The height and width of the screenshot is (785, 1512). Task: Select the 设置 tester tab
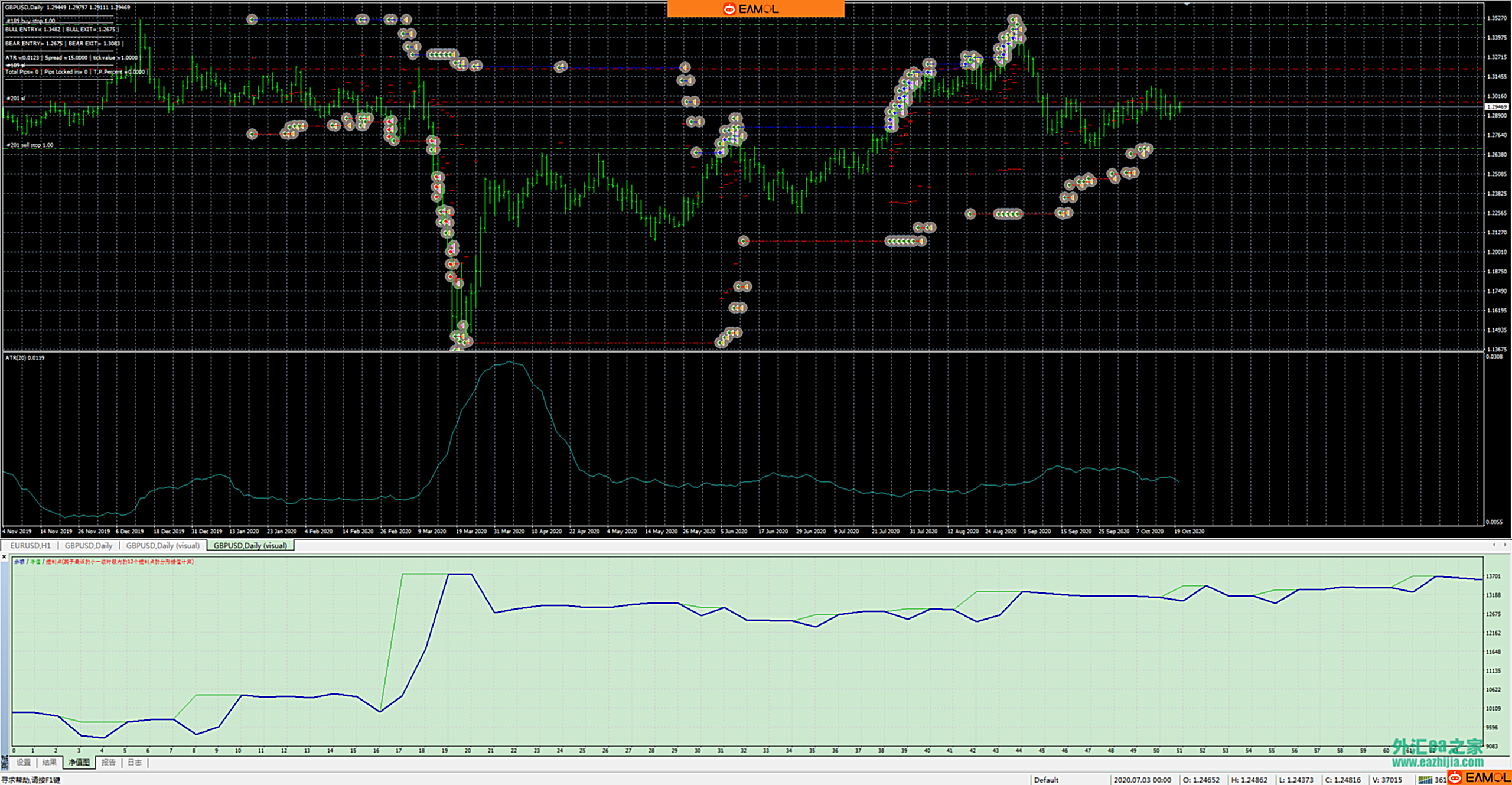23,762
